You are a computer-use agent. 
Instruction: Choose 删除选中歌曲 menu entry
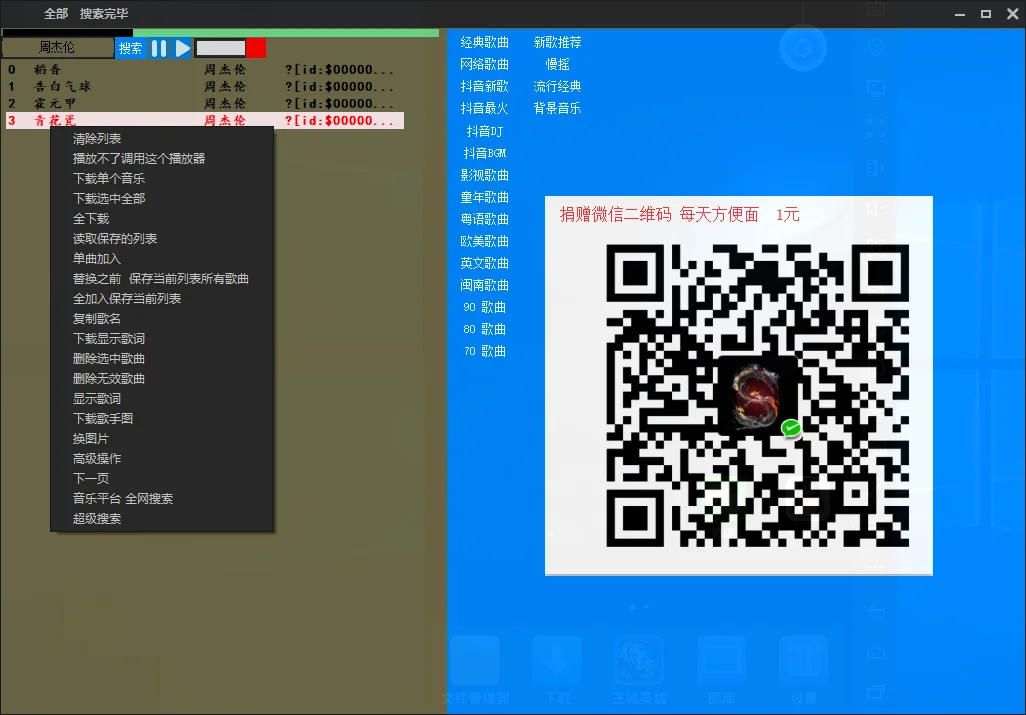pyautogui.click(x=109, y=359)
